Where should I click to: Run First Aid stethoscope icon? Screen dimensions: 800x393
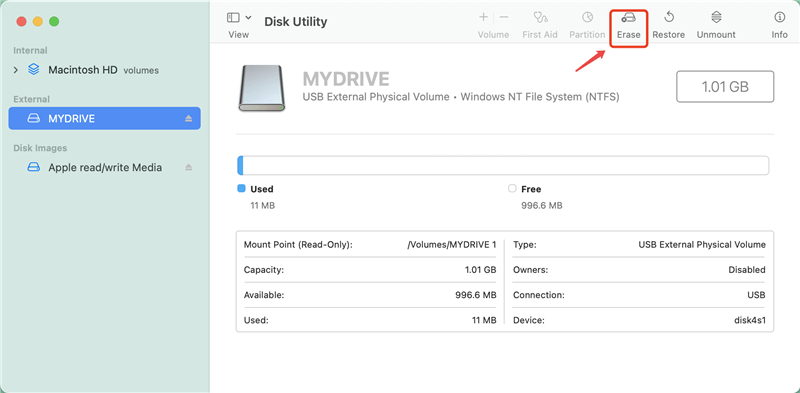pyautogui.click(x=540, y=18)
